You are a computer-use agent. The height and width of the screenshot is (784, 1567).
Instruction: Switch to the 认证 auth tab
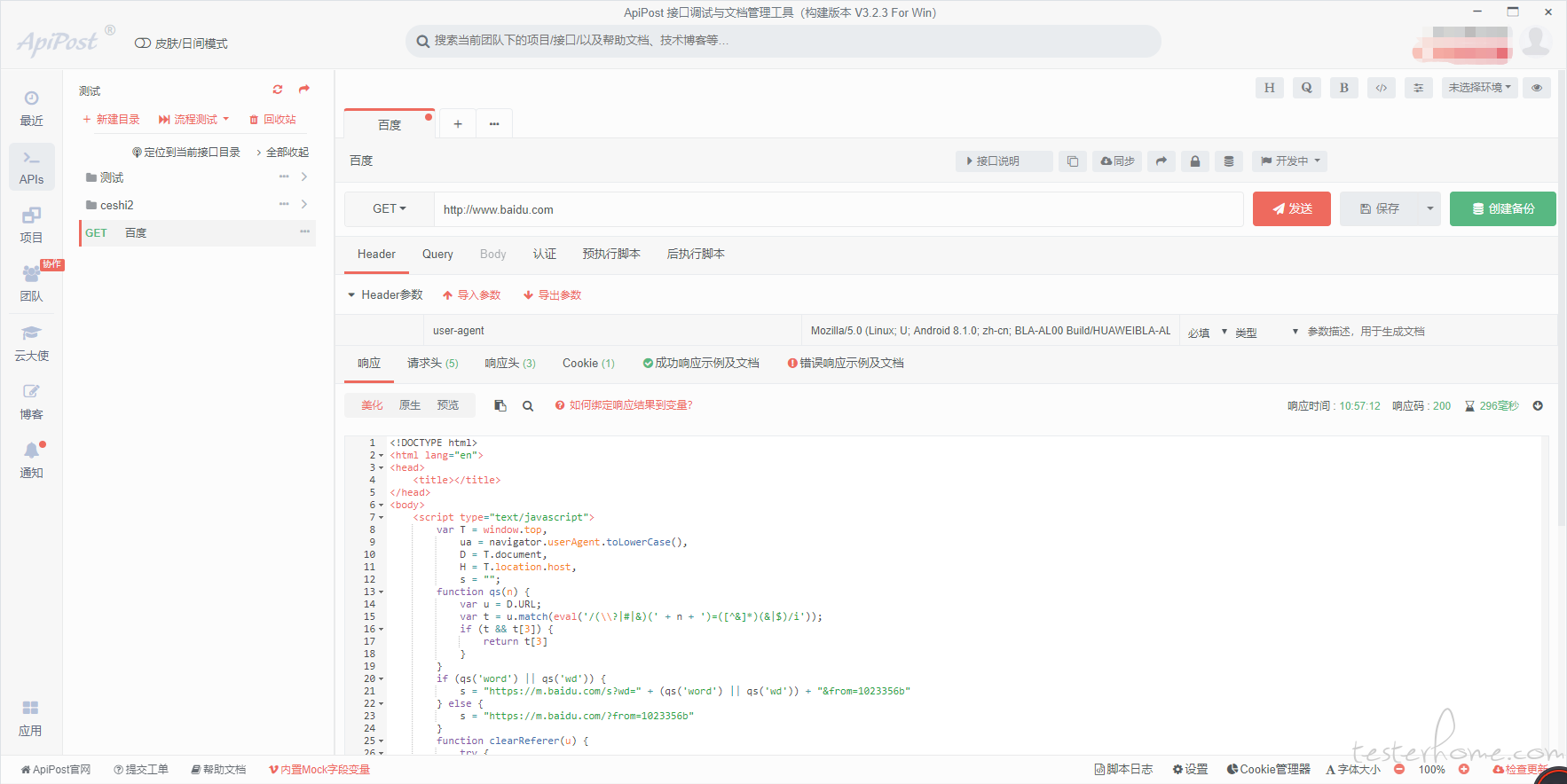click(545, 254)
